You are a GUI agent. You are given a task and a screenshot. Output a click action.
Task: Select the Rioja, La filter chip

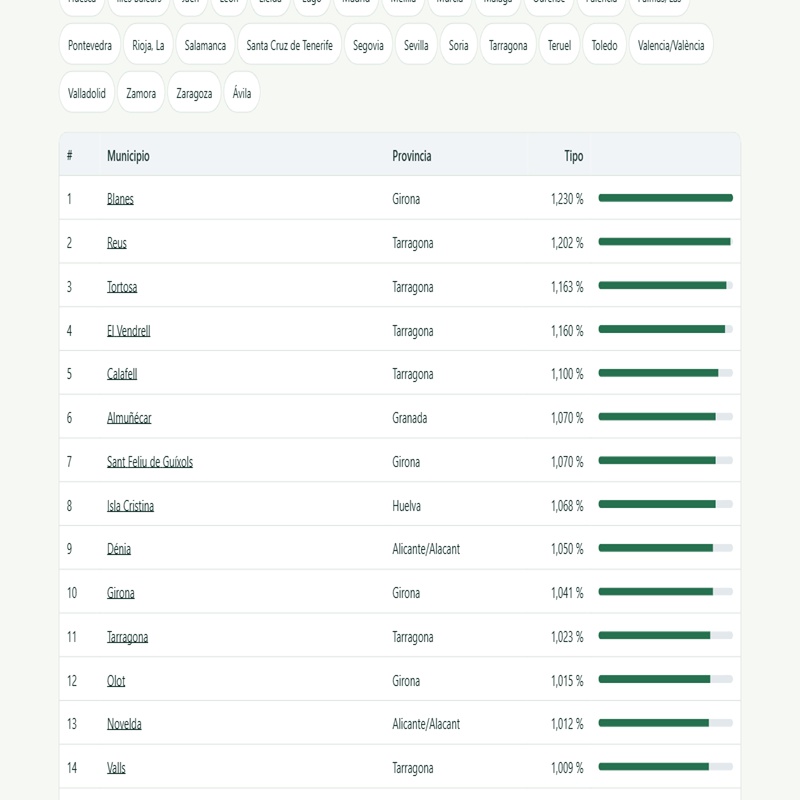148,45
